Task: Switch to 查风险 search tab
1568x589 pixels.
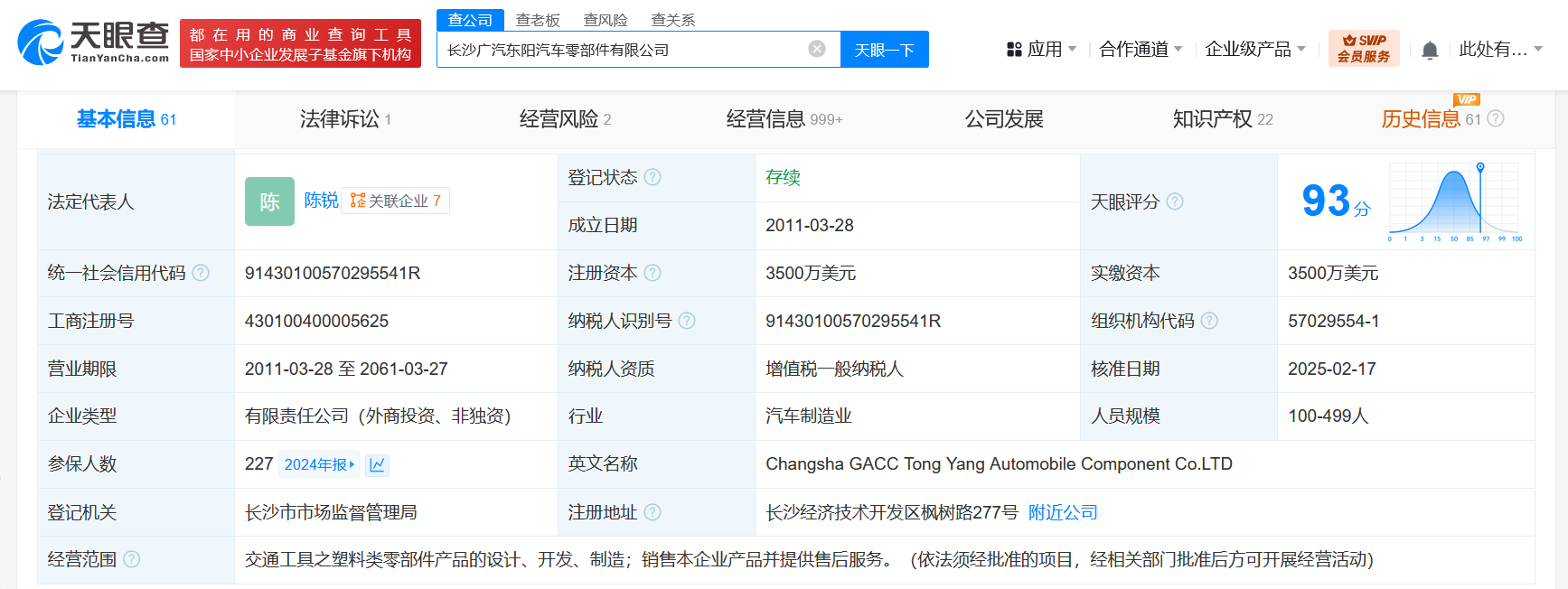Action: pyautogui.click(x=606, y=20)
